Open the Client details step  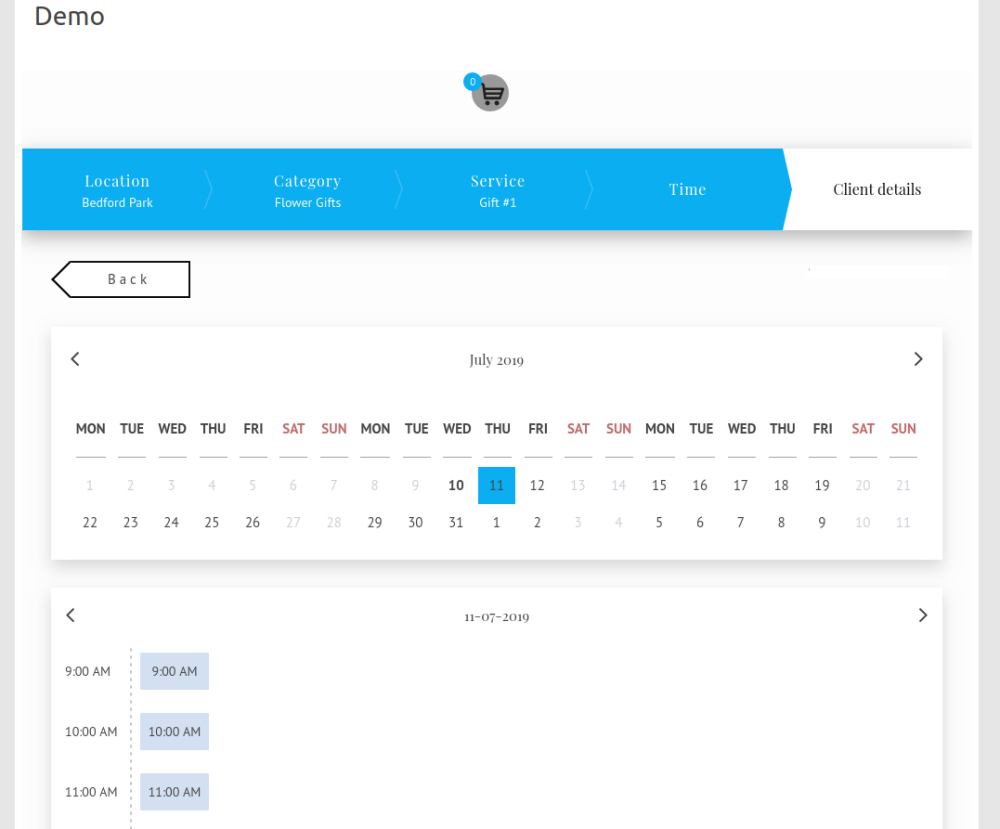coord(877,190)
